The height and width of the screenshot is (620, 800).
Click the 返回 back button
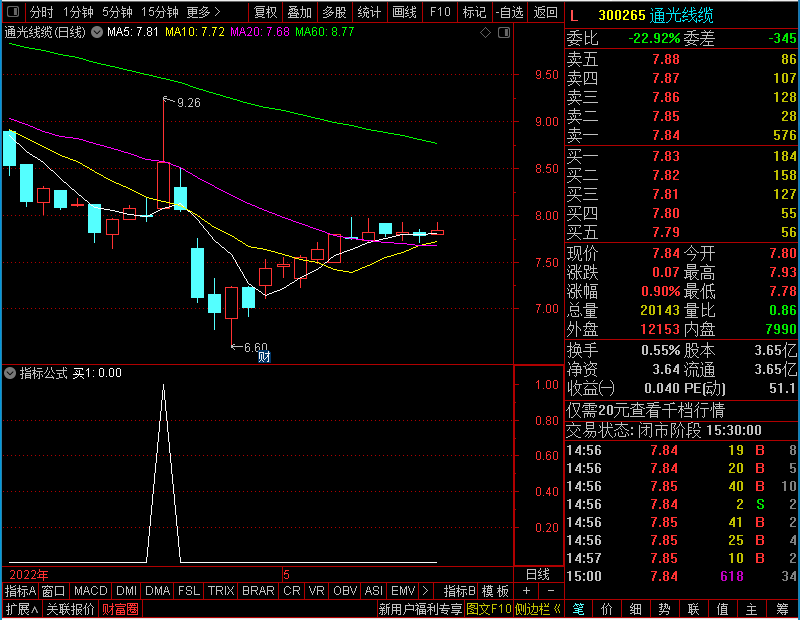[545, 12]
